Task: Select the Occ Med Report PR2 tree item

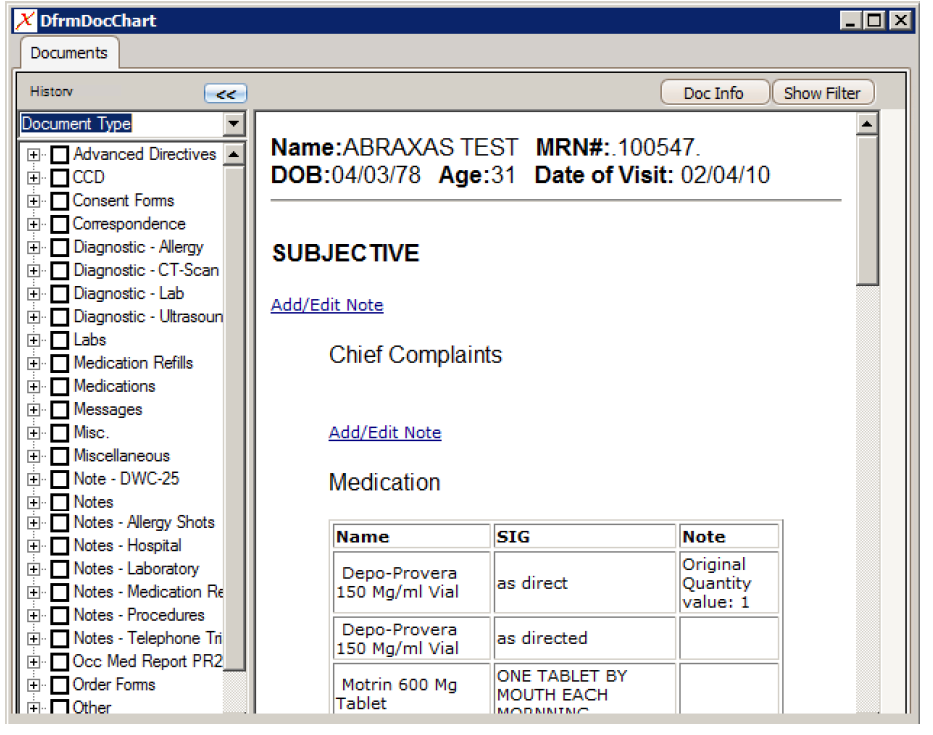Action: (x=148, y=661)
